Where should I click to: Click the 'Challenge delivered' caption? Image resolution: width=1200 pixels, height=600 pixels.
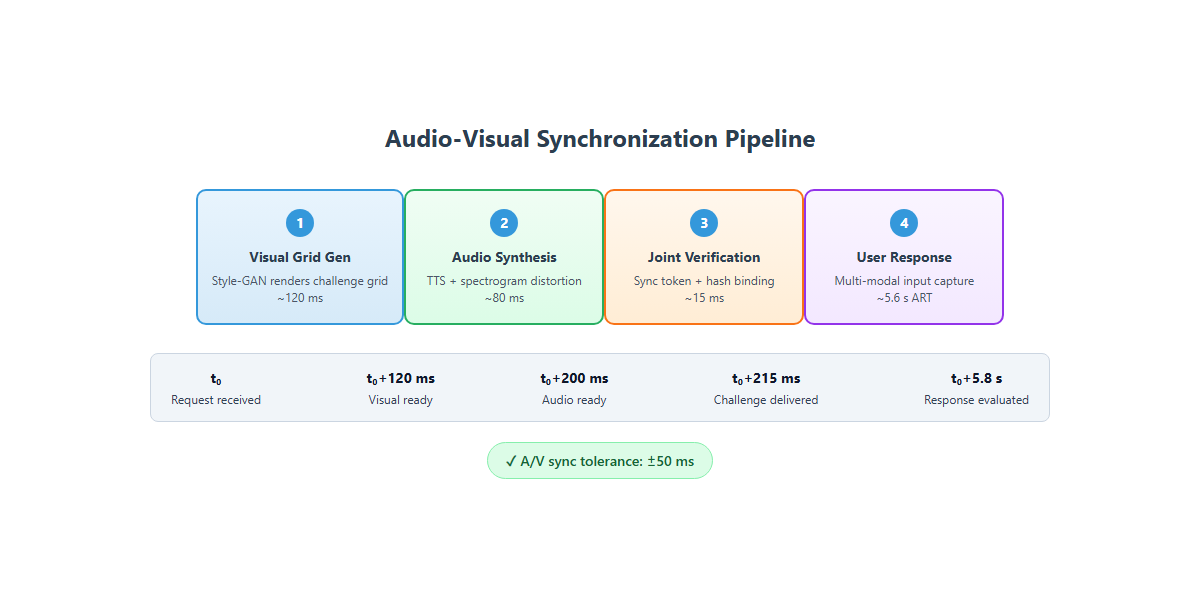pyautogui.click(x=766, y=400)
